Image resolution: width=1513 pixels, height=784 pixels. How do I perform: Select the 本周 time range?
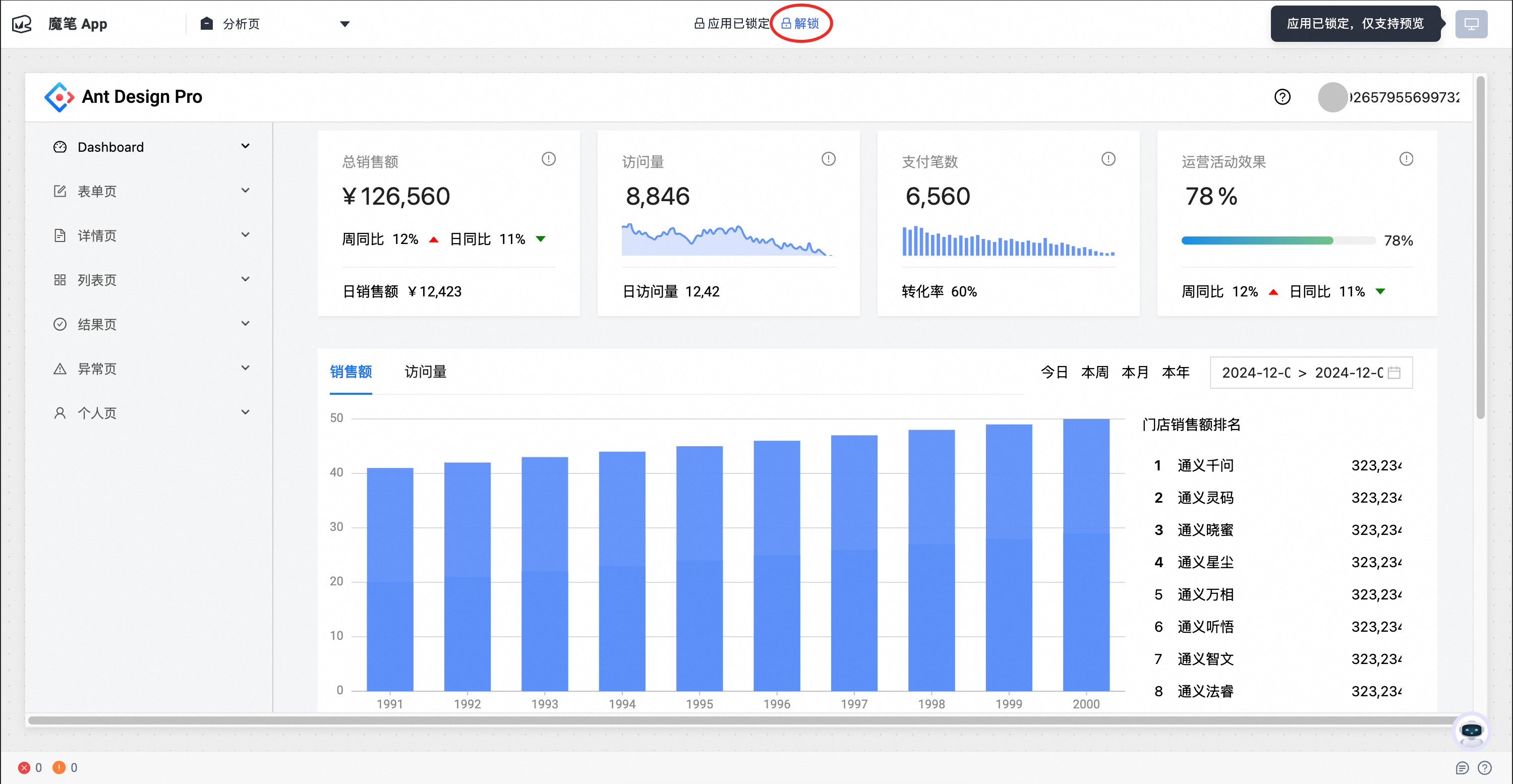pyautogui.click(x=1095, y=372)
